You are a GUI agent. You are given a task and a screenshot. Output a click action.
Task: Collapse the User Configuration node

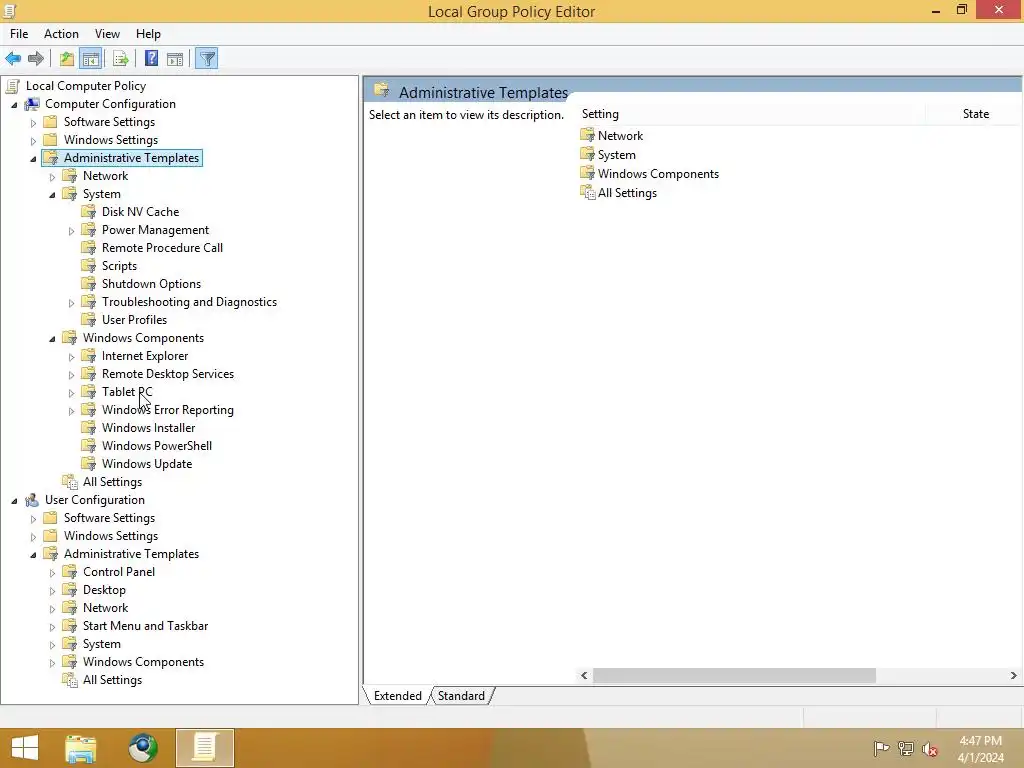pyautogui.click(x=14, y=500)
